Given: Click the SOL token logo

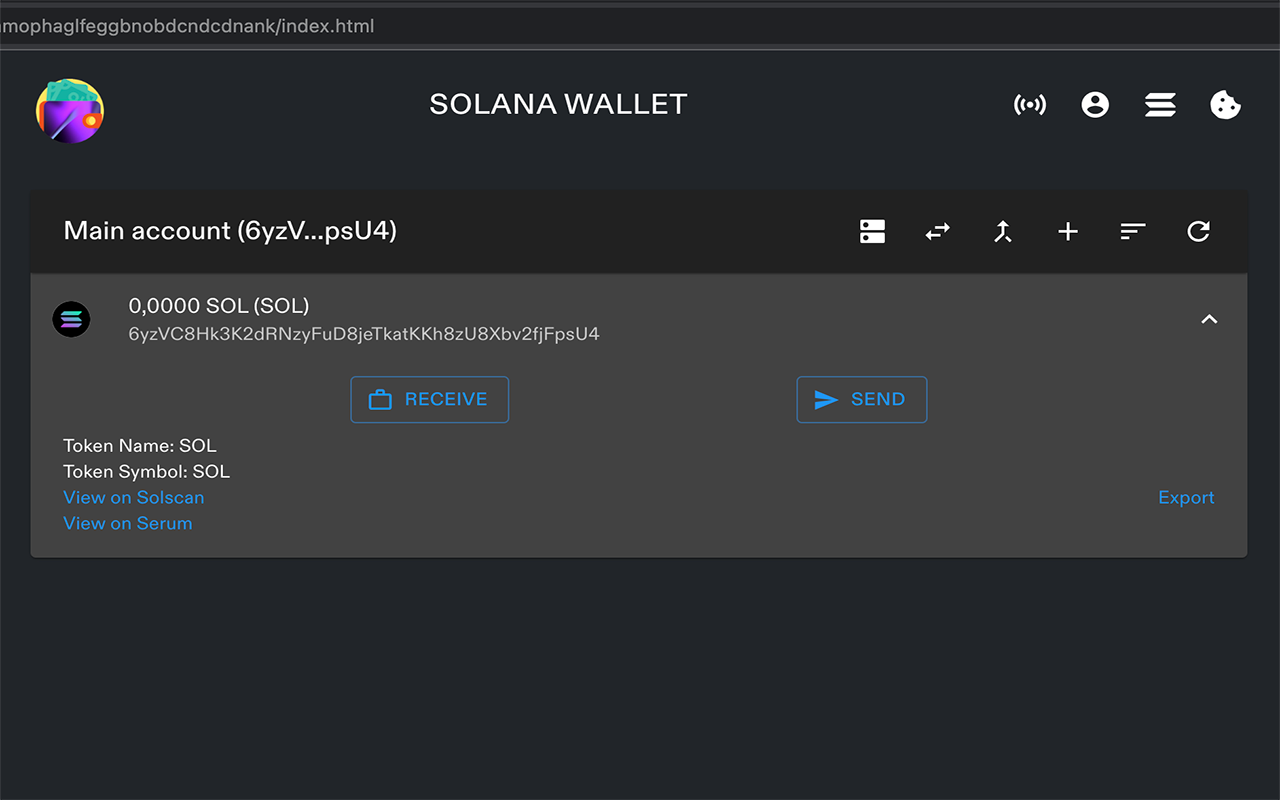Looking at the screenshot, I should pos(71,319).
